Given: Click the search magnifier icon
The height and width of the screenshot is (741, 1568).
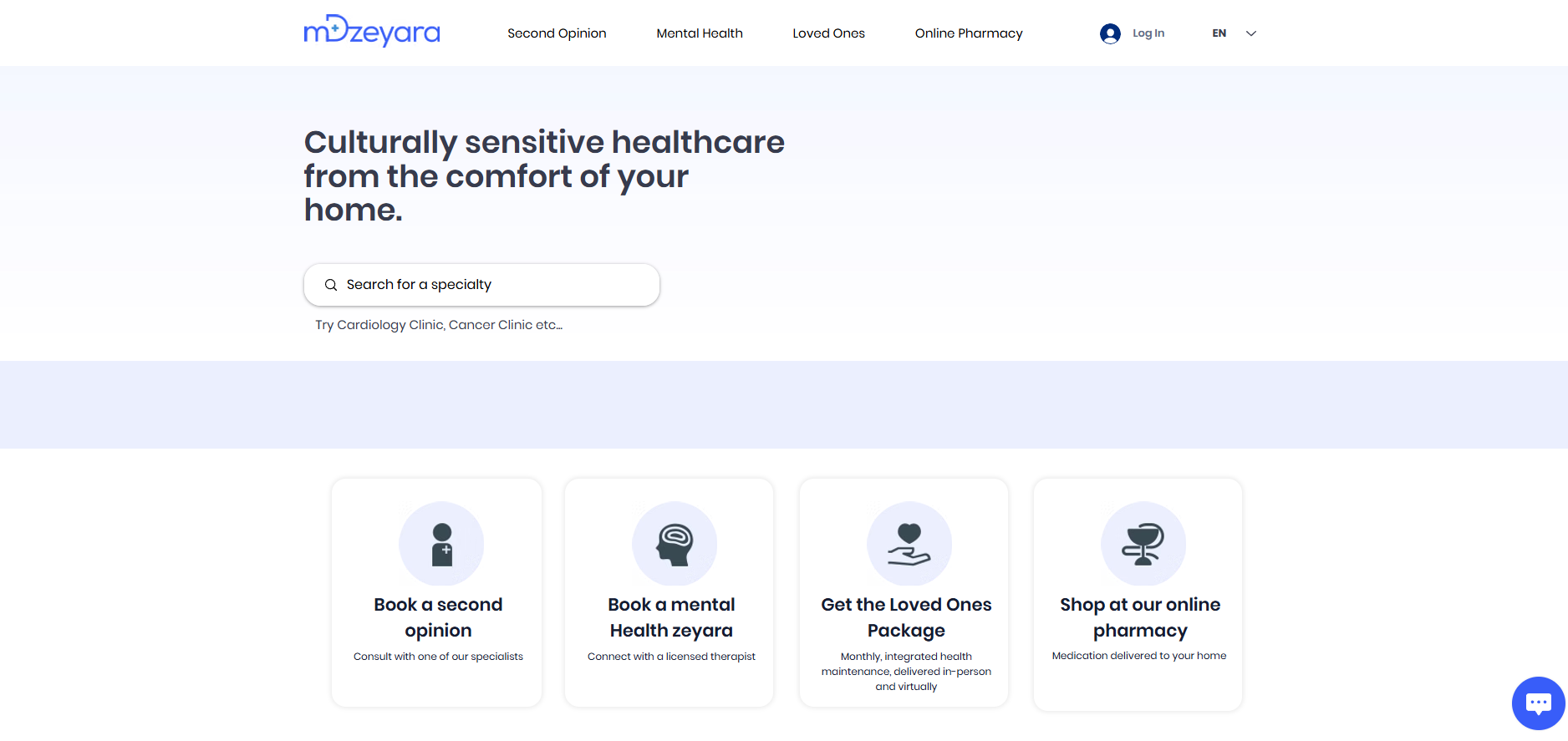Looking at the screenshot, I should click(331, 285).
